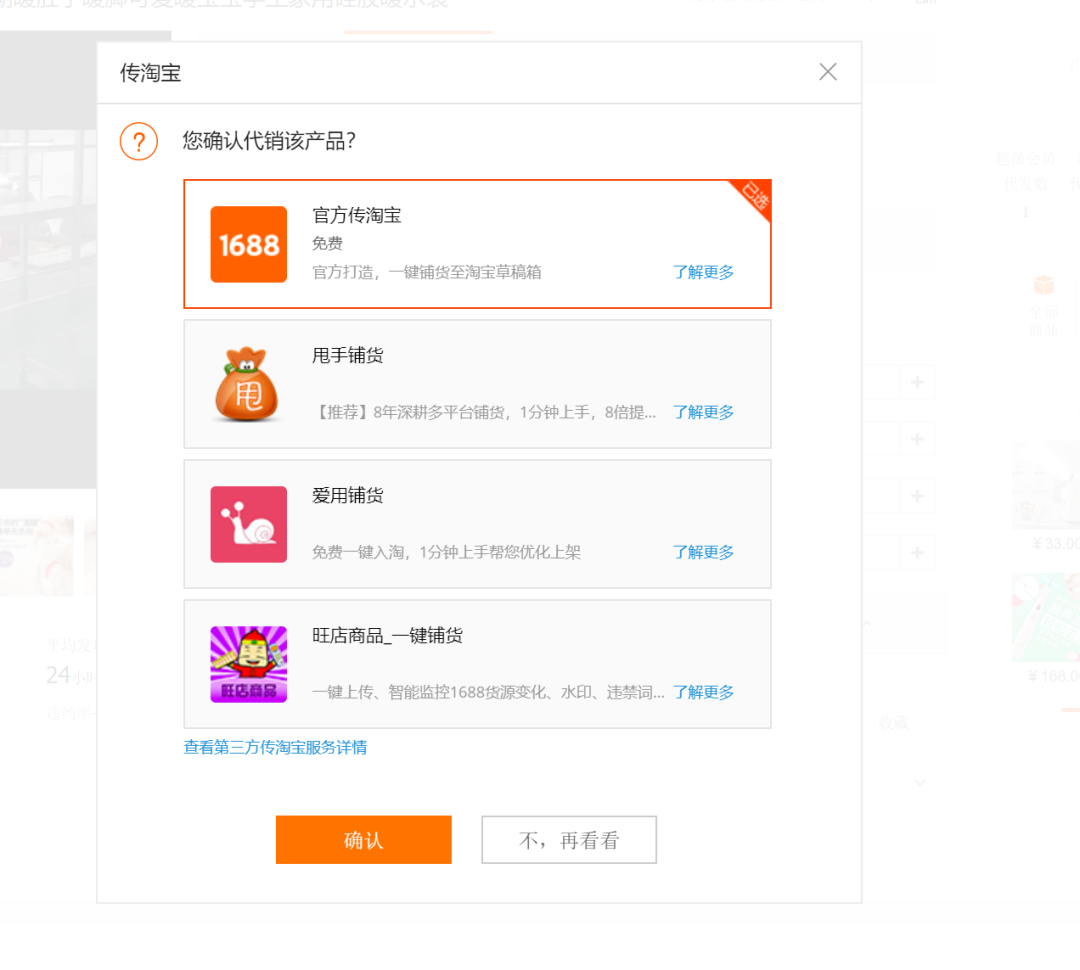Viewport: 1080px width, 970px height.
Task: Click the 您确认代销该产品? prompt text
Action: pos(269,141)
